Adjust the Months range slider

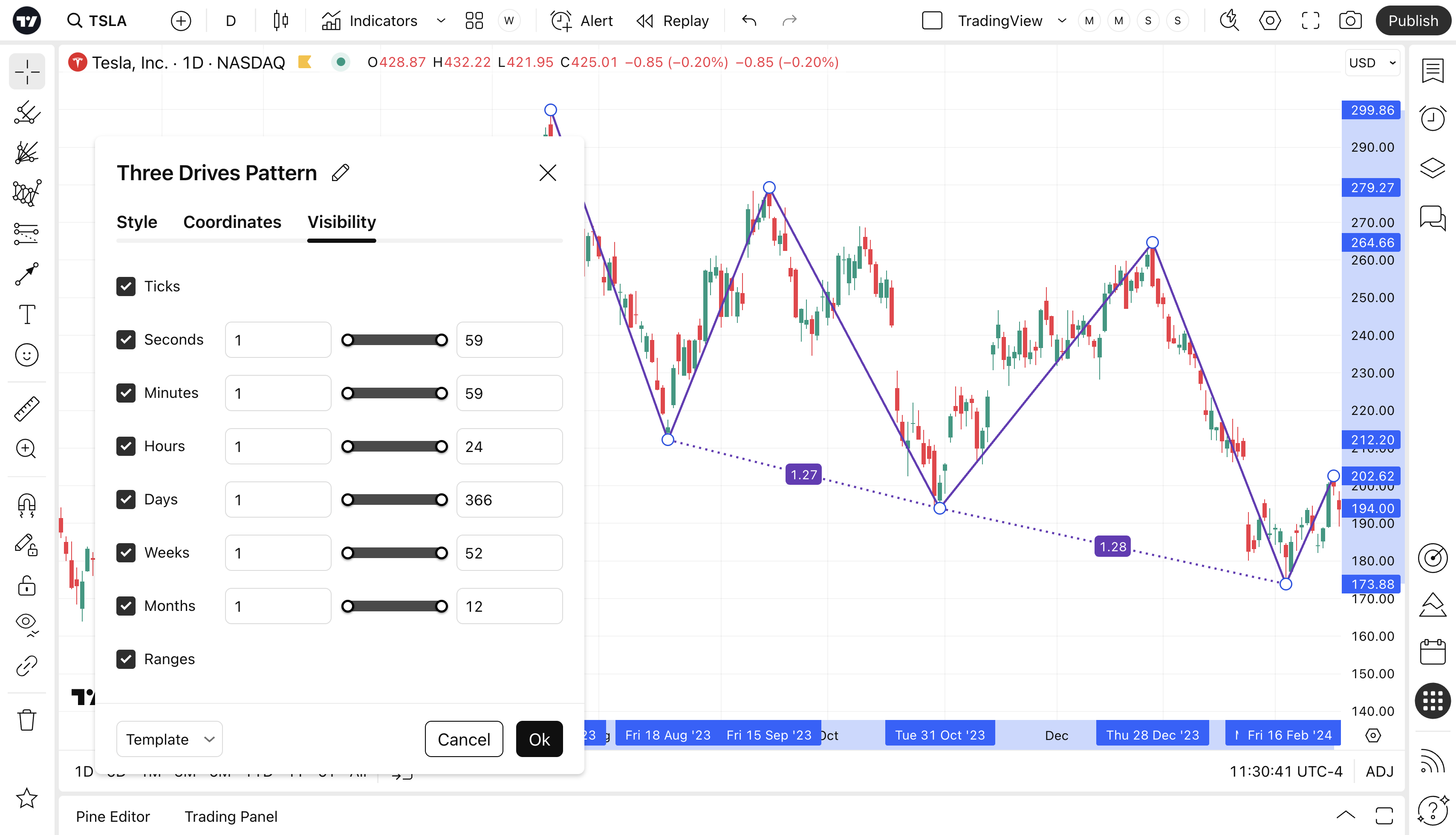tap(394, 606)
